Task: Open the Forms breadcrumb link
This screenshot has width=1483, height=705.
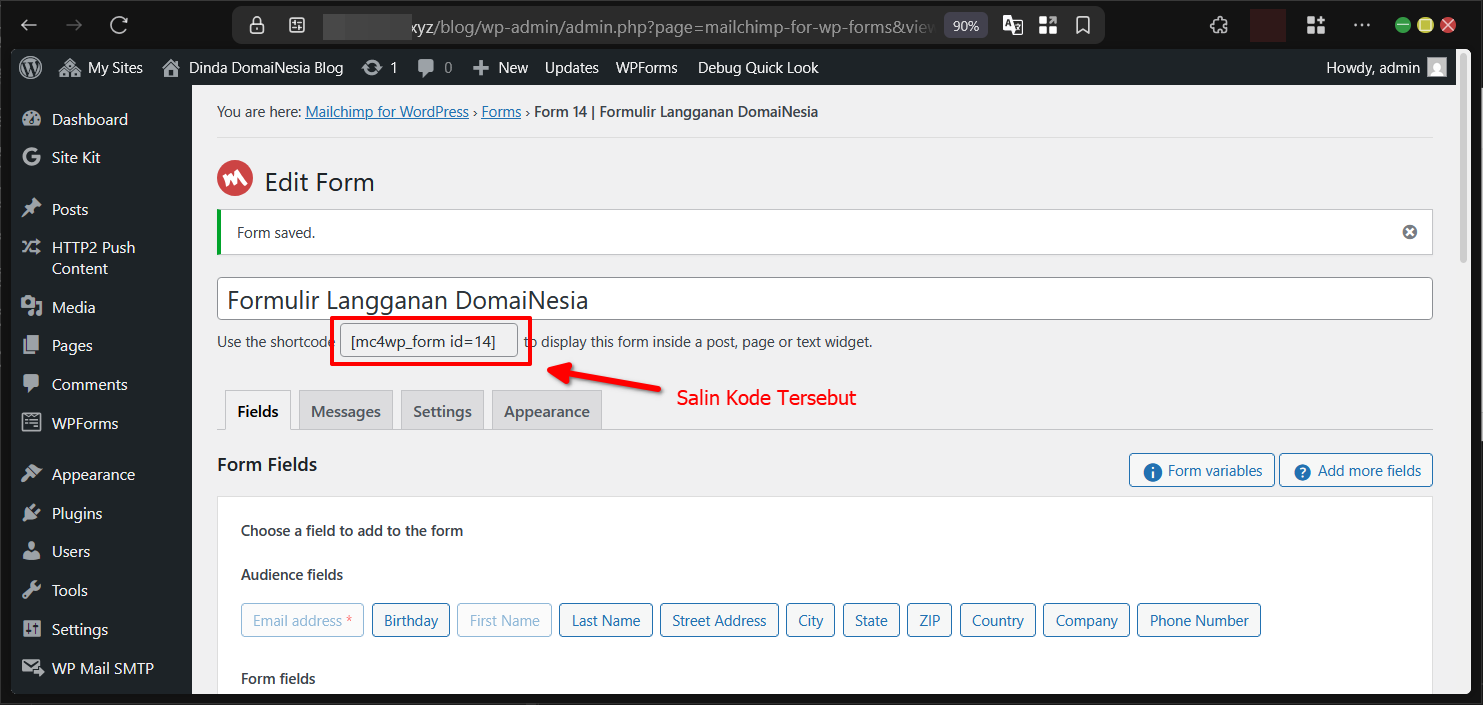Action: pos(501,111)
